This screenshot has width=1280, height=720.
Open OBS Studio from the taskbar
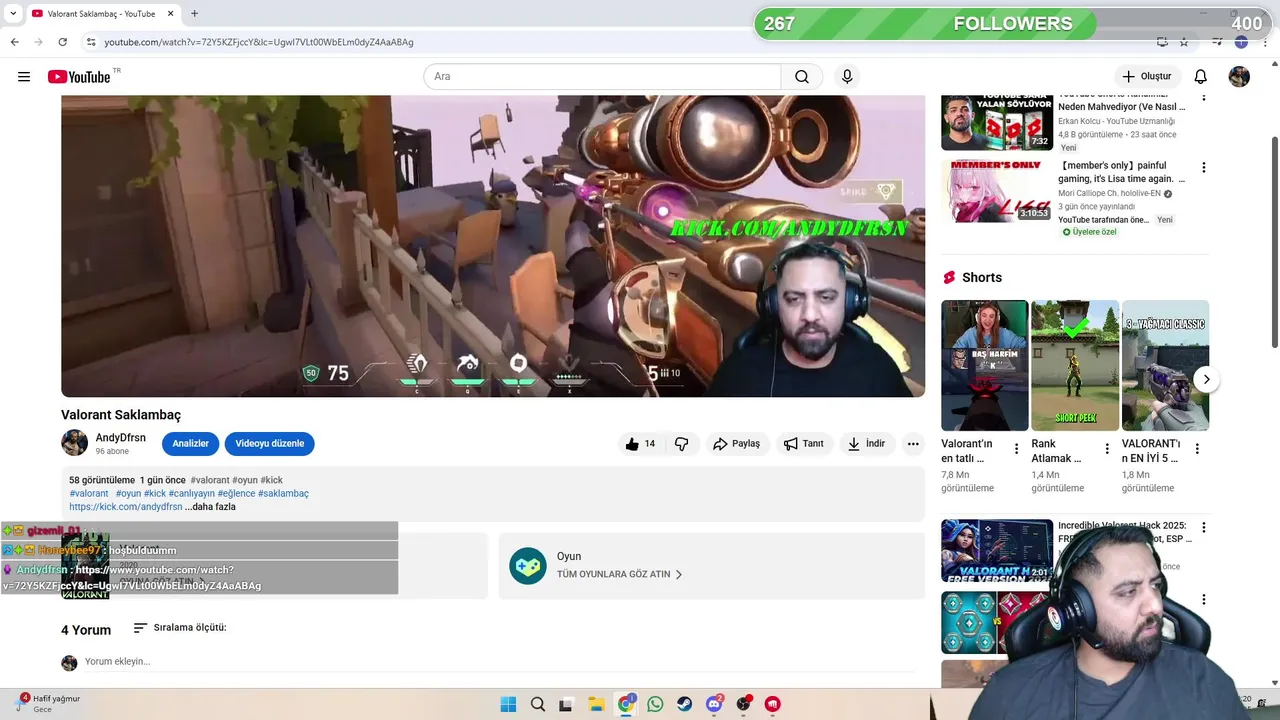point(743,704)
